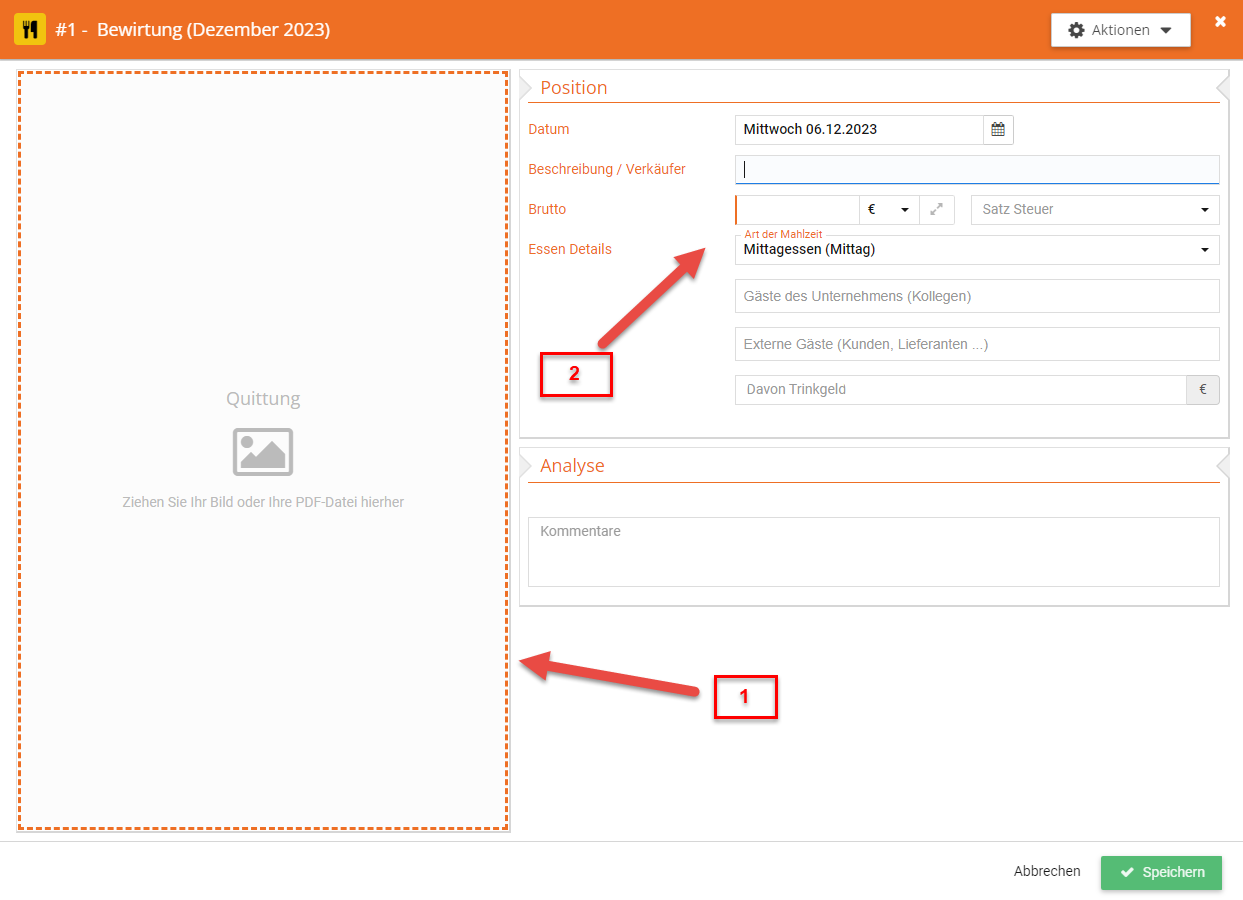Open the Art der Mahlzeit dropdown
This screenshot has width=1243, height=900.
point(976,250)
